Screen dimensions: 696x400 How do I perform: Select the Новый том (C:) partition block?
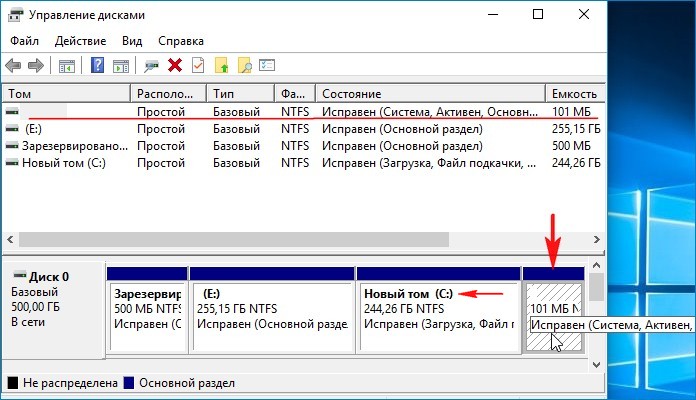click(439, 310)
